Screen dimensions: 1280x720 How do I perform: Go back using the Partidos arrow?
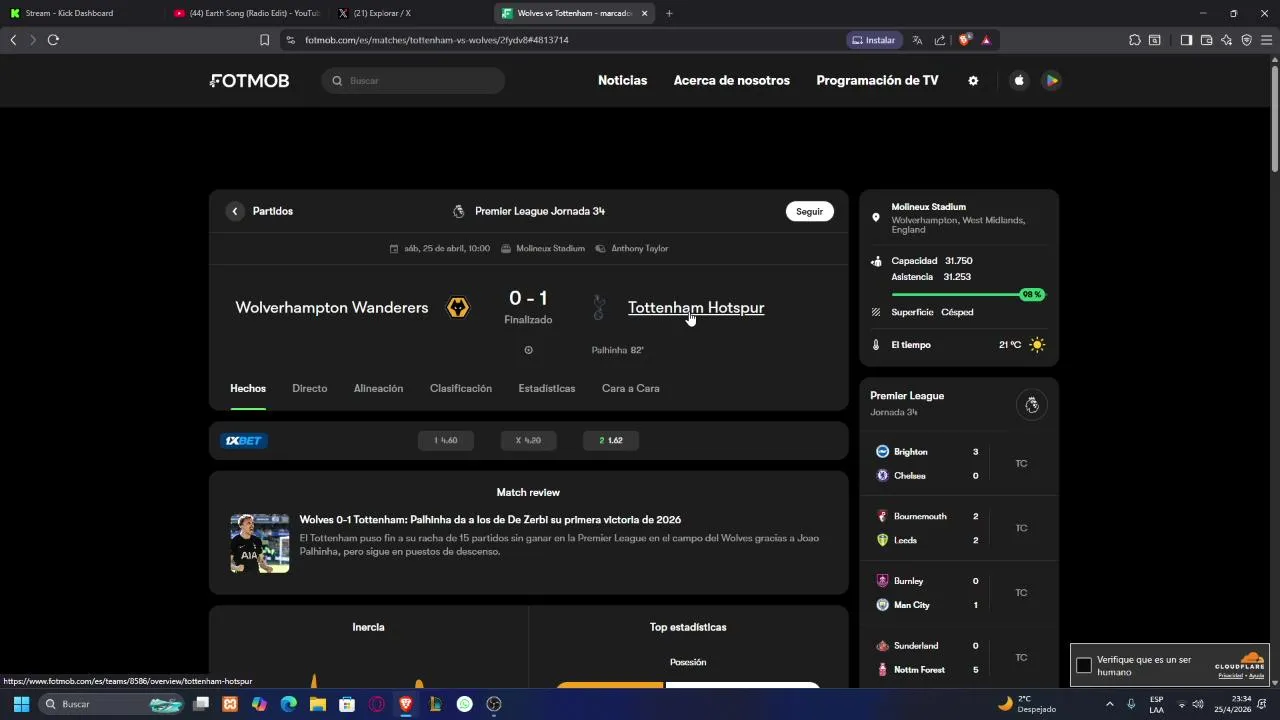(235, 211)
